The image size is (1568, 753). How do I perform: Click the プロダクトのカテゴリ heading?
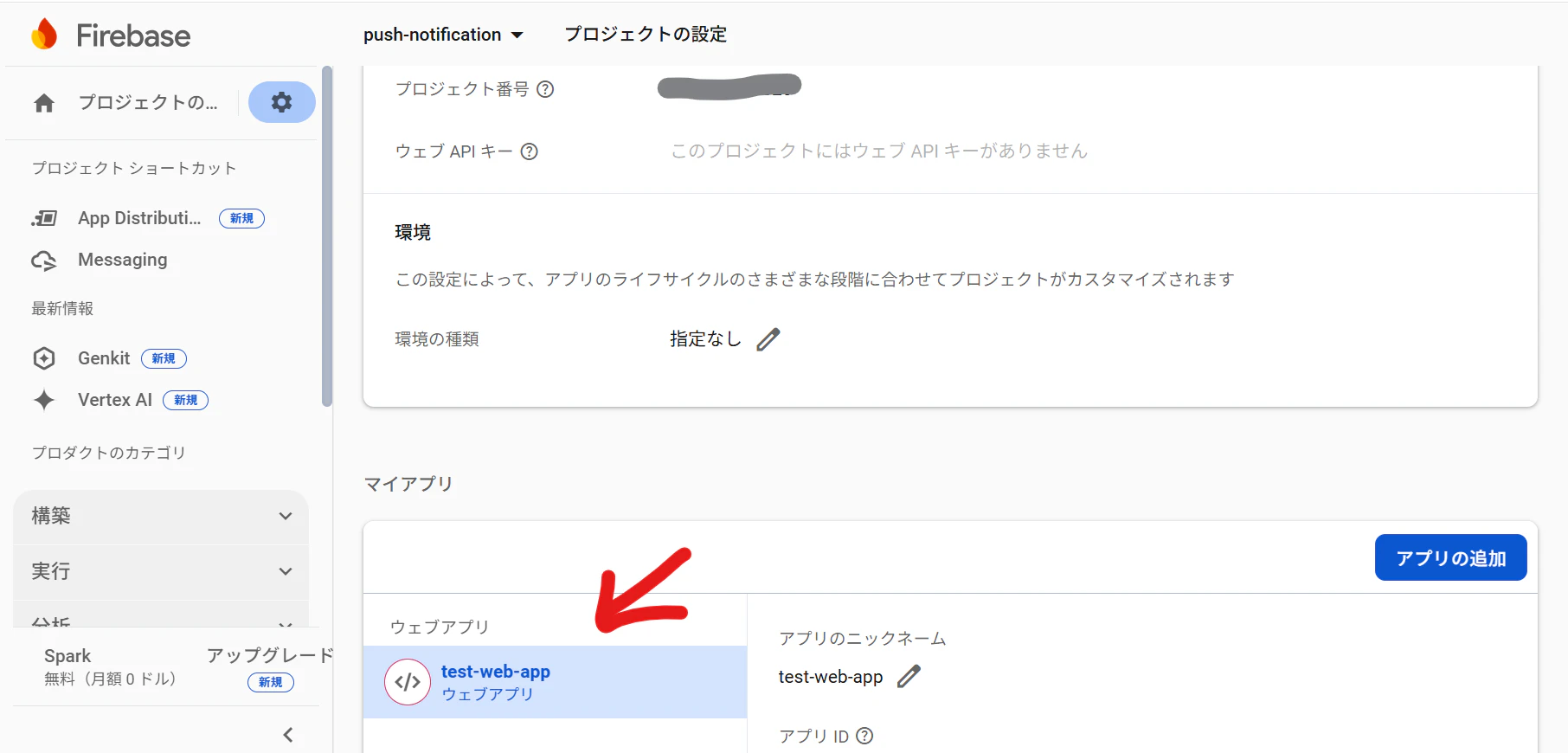pyautogui.click(x=109, y=453)
